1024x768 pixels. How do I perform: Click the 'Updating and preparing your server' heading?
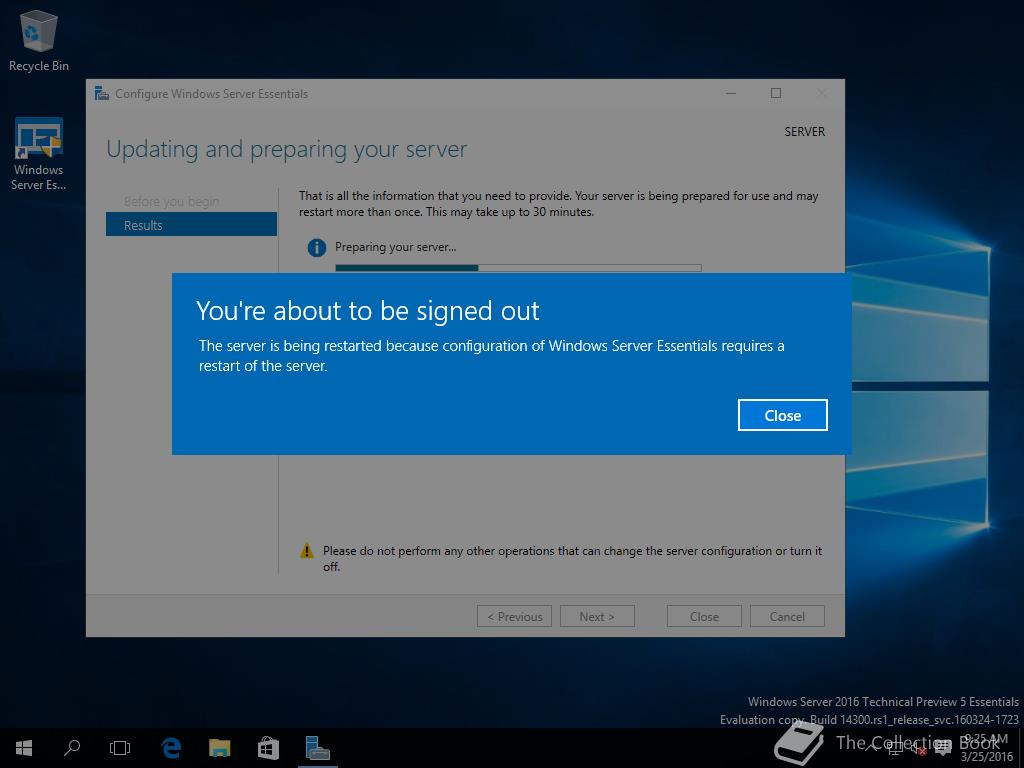[287, 150]
